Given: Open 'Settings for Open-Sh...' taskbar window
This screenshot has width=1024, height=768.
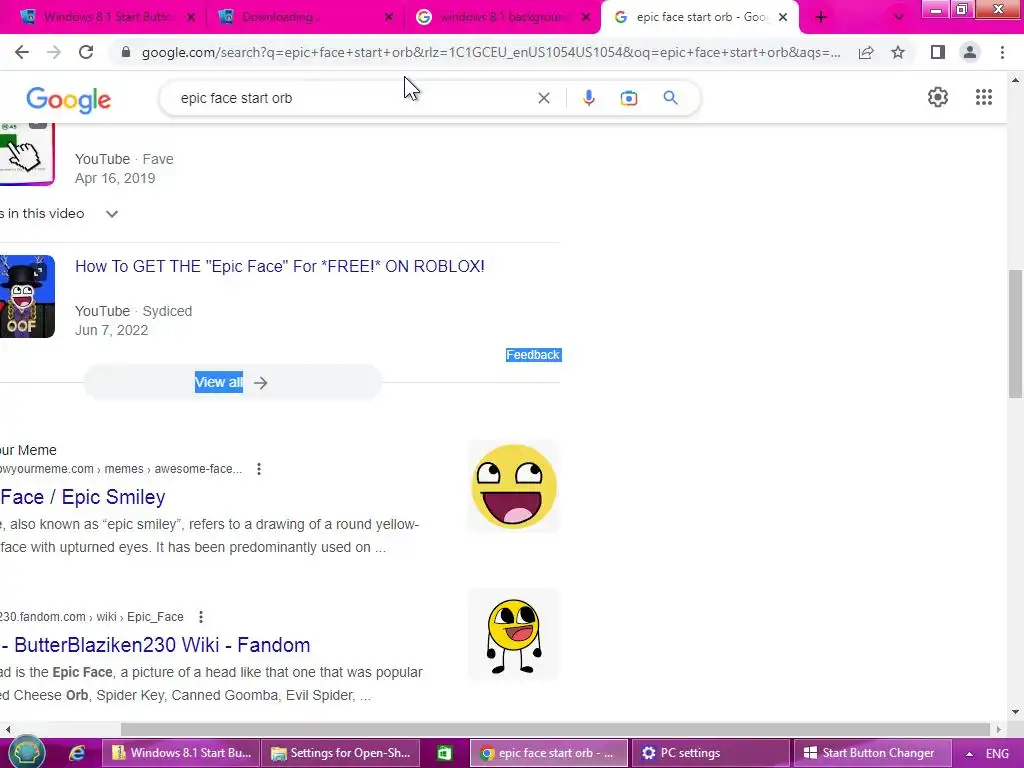Looking at the screenshot, I should click(x=340, y=753).
